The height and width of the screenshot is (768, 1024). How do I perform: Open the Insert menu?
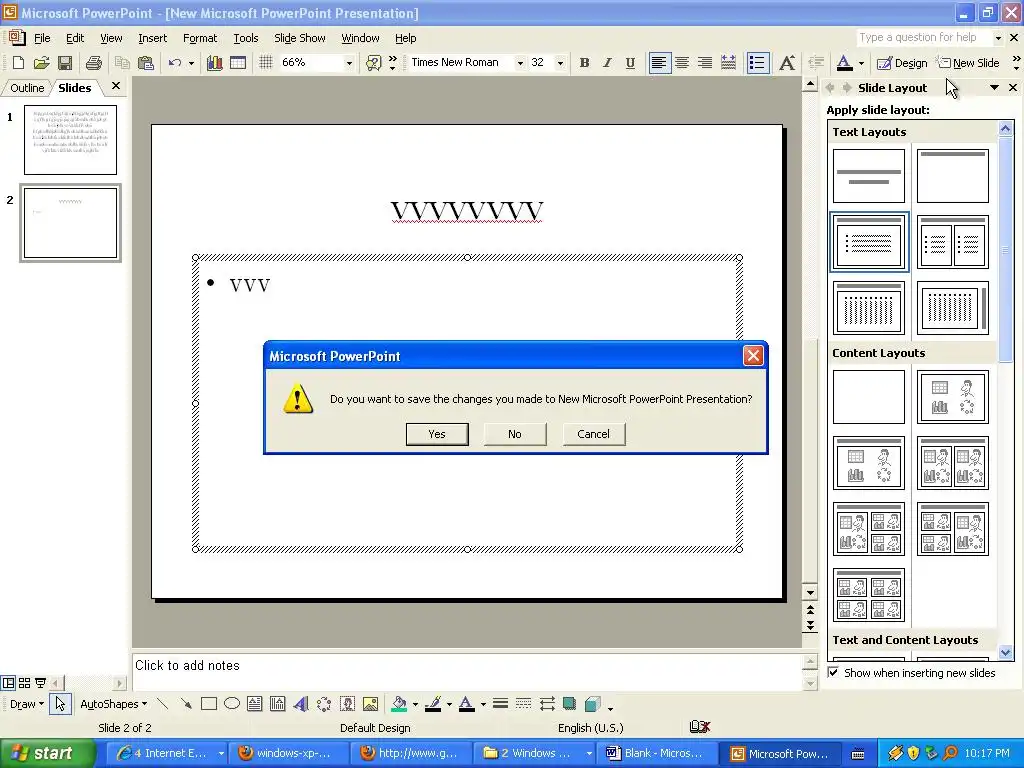pos(152,38)
